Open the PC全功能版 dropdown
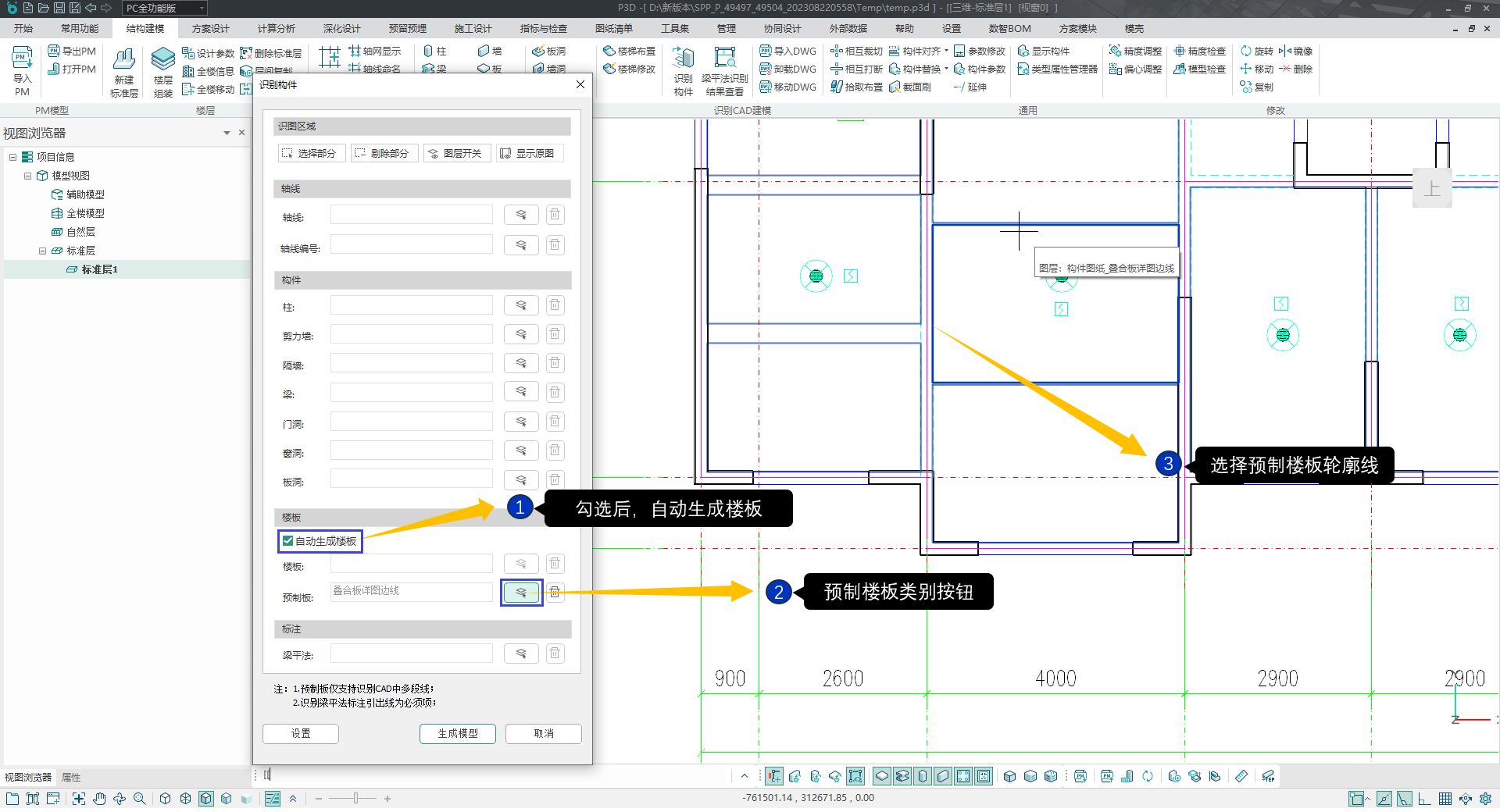1500x812 pixels. (202, 9)
